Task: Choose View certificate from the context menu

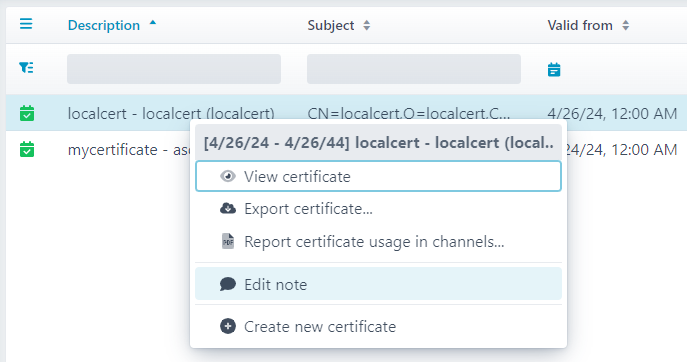Action: click(x=379, y=176)
